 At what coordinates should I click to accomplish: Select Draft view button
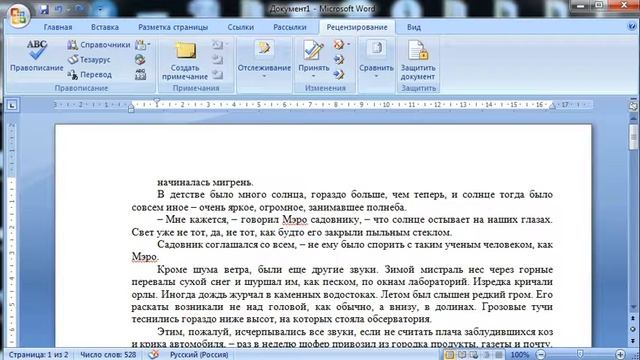[498, 355]
